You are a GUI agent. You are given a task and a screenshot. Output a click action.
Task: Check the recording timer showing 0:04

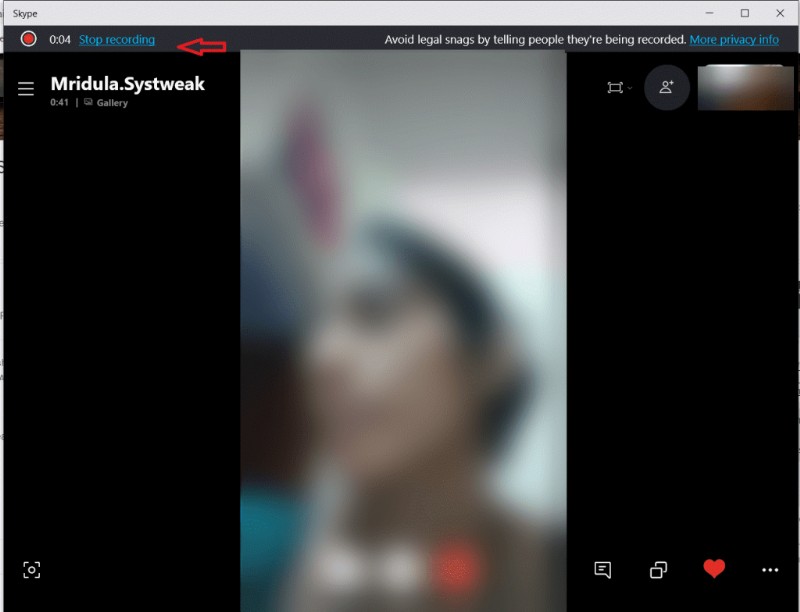[58, 39]
